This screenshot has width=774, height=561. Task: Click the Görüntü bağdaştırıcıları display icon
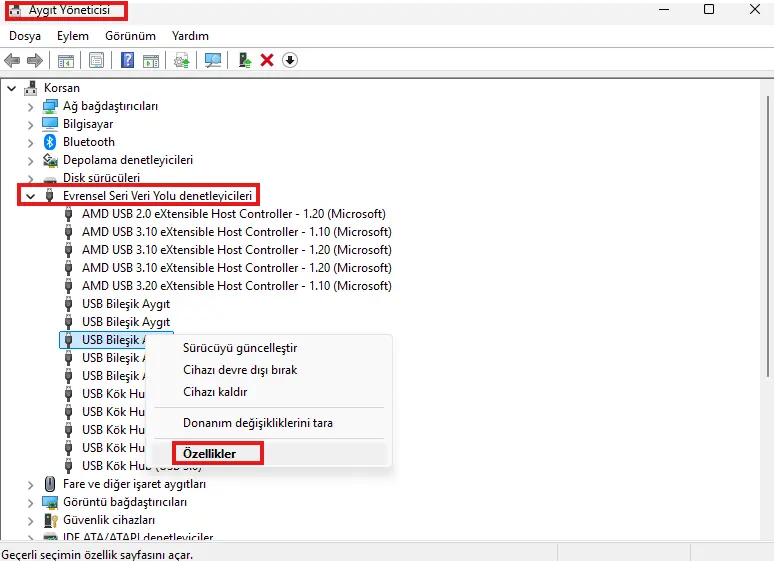(x=50, y=502)
